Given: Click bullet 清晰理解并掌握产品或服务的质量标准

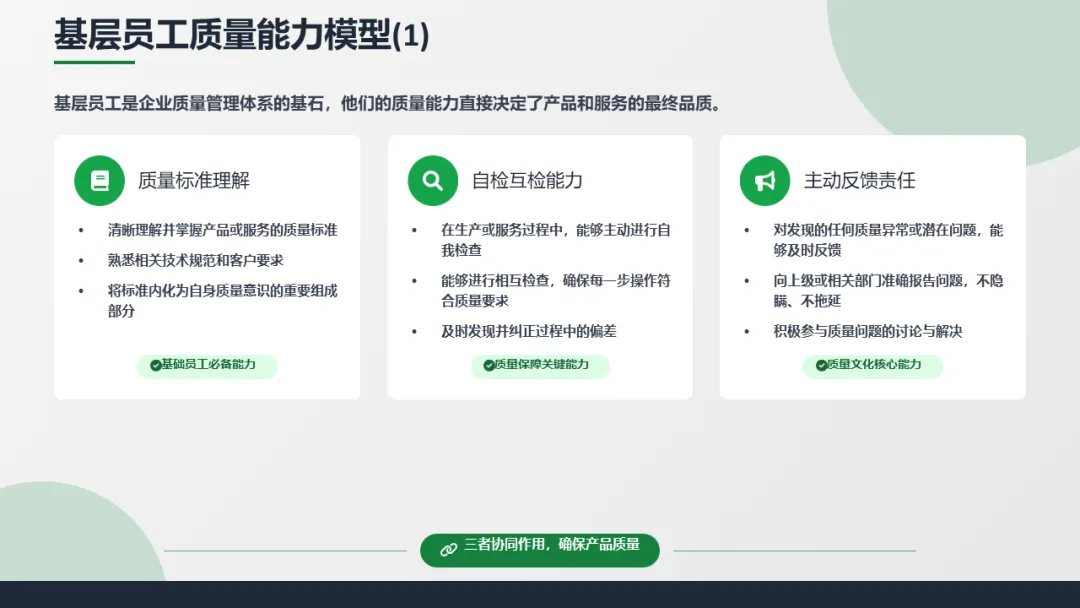Looking at the screenshot, I should click(x=222, y=230).
